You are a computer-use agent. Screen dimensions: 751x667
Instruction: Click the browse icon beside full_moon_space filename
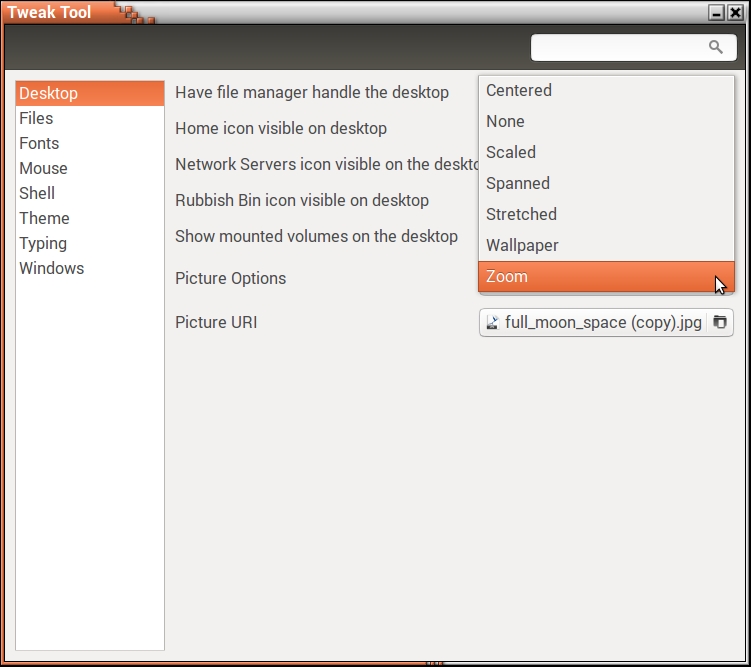[x=719, y=322]
